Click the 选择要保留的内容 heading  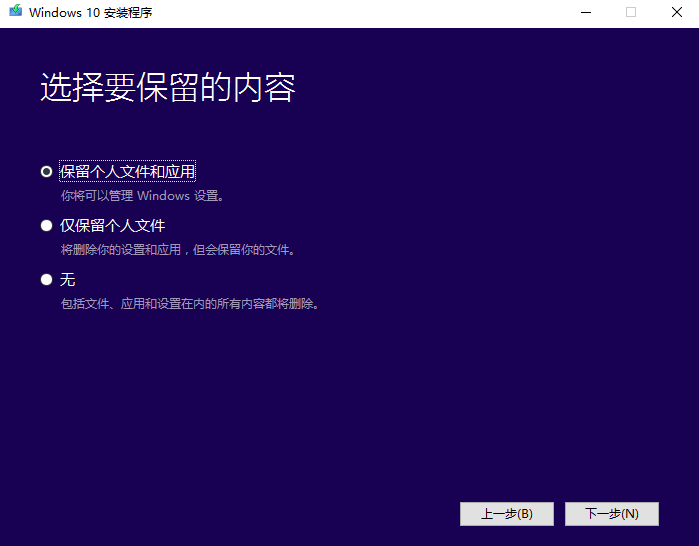pyautogui.click(x=167, y=88)
